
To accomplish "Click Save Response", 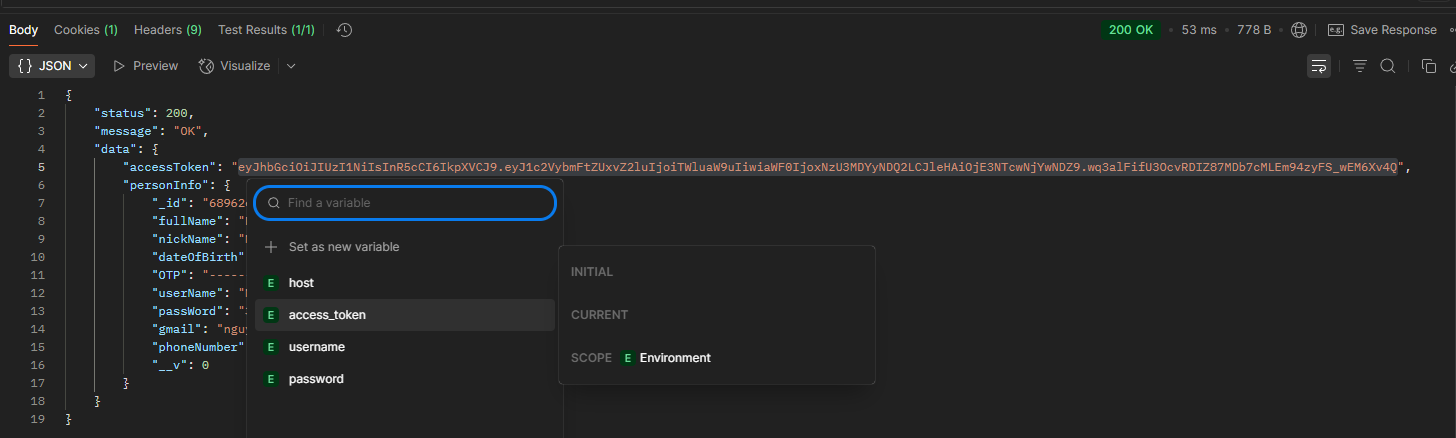I will coord(1382,30).
